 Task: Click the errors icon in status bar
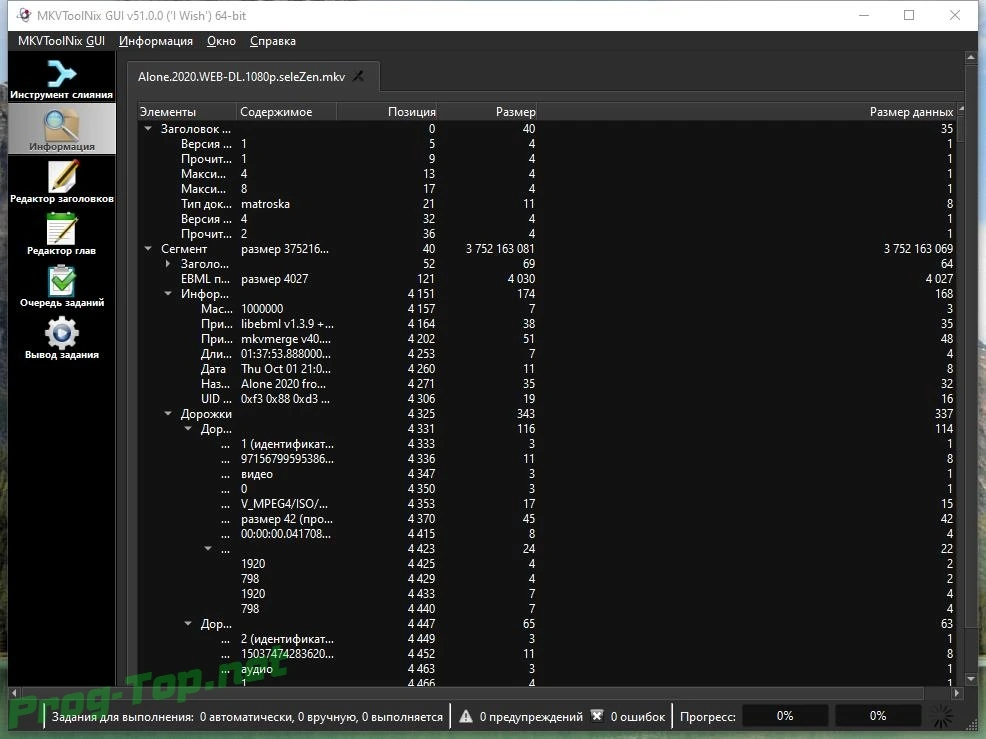(x=597, y=716)
